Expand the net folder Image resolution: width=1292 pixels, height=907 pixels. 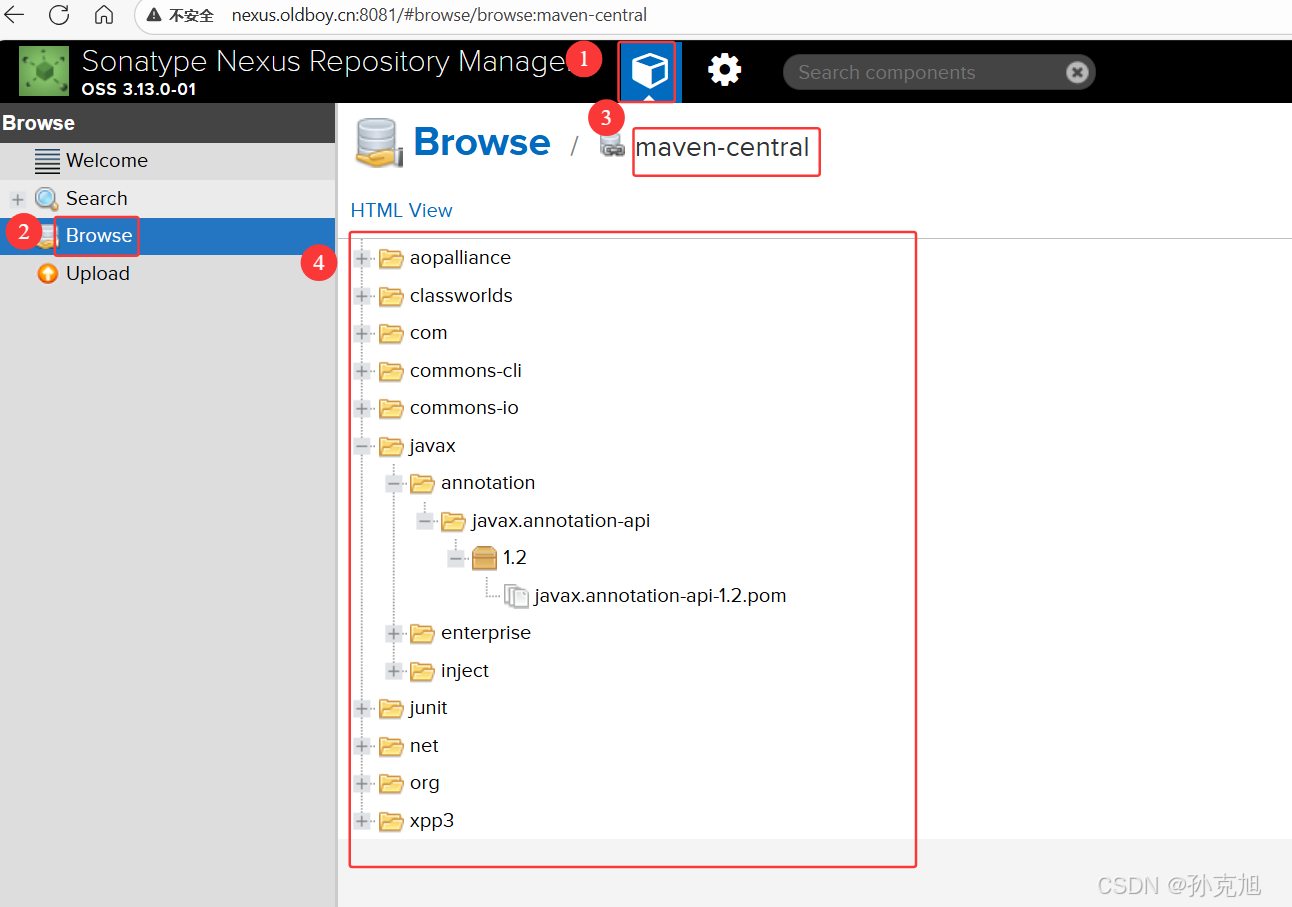362,746
